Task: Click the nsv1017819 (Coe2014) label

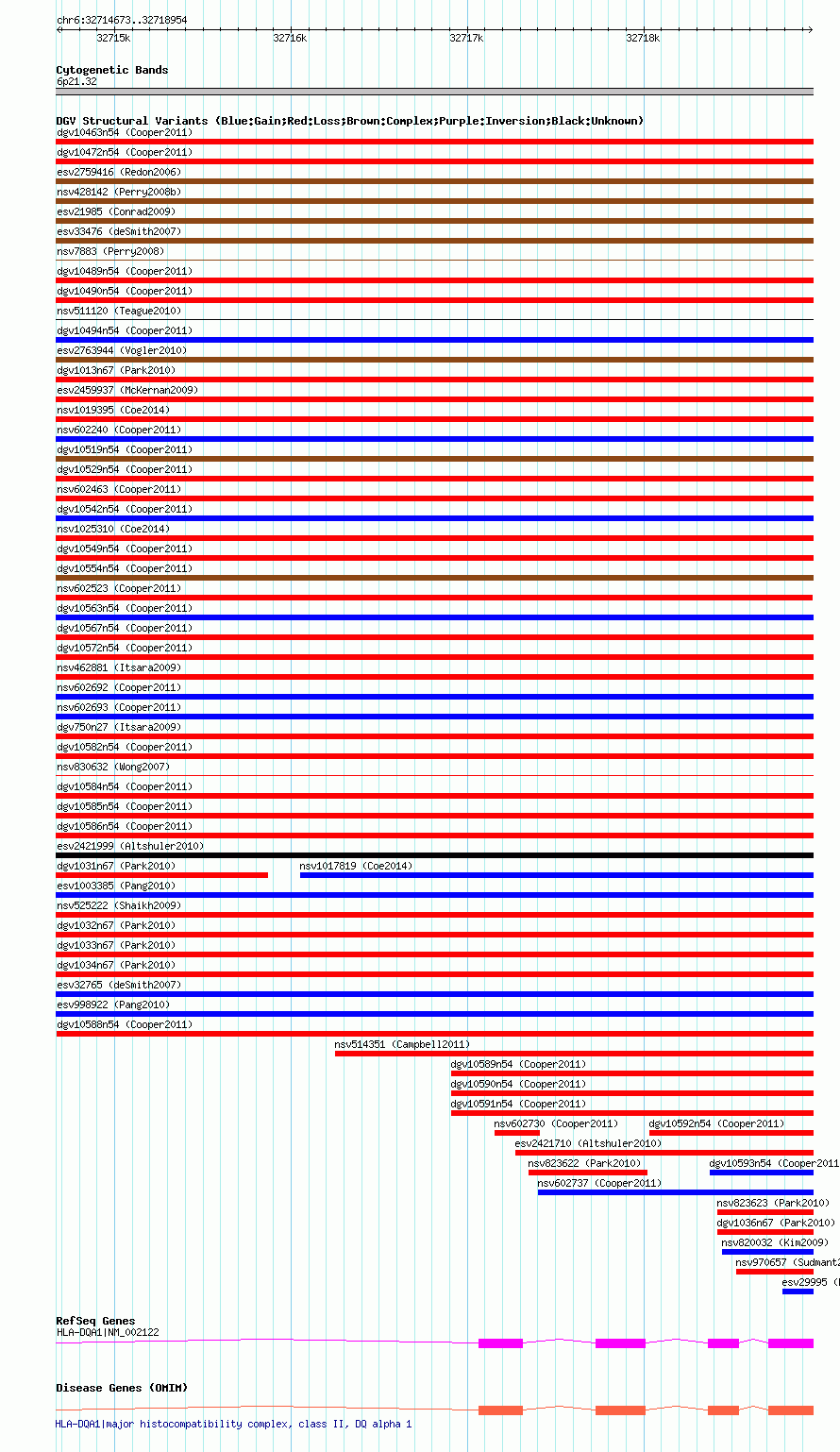Action: (x=357, y=866)
